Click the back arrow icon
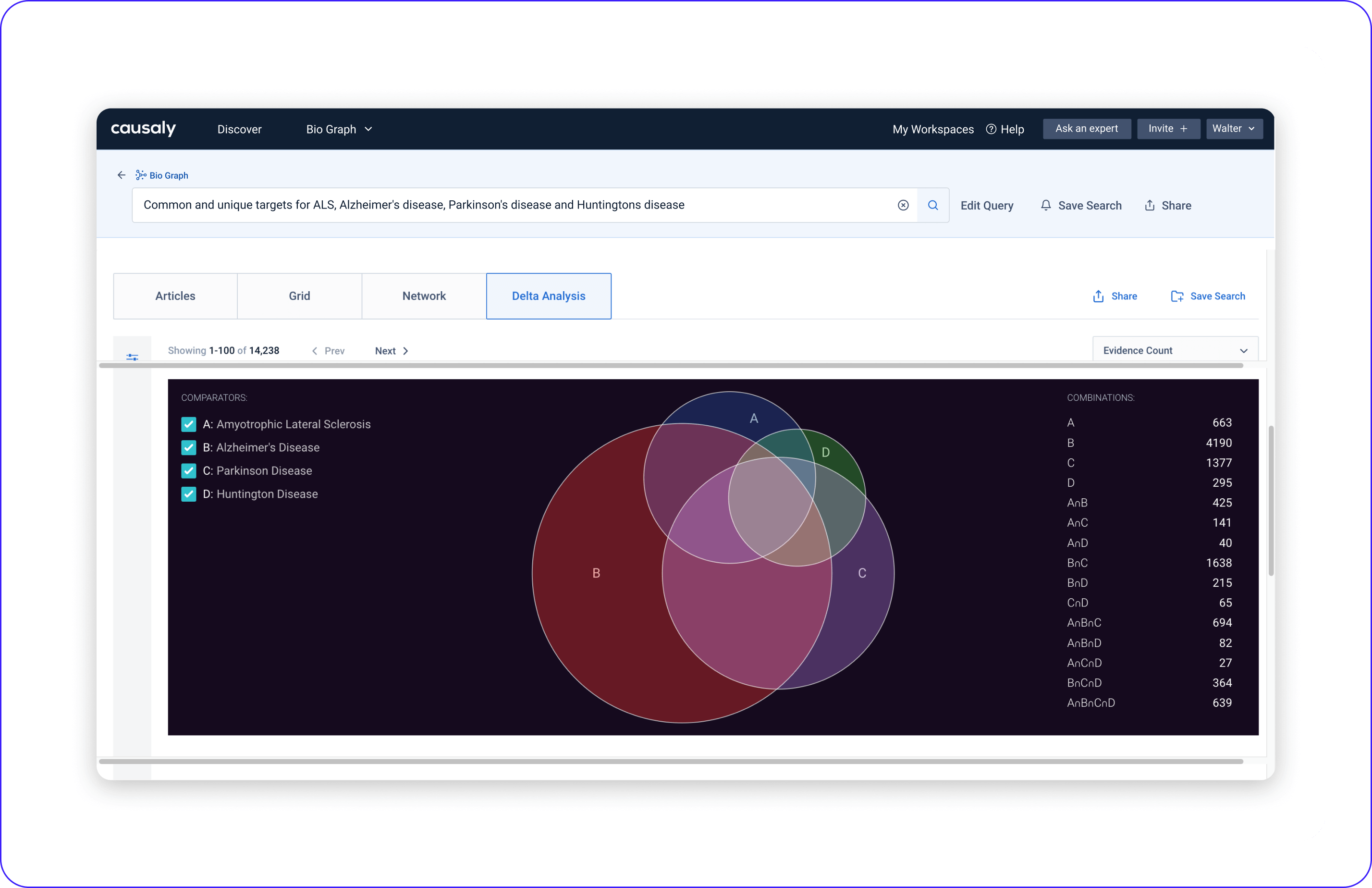 point(121,175)
